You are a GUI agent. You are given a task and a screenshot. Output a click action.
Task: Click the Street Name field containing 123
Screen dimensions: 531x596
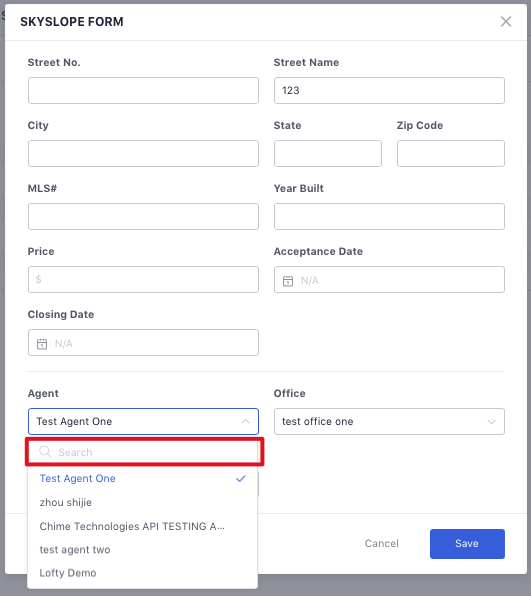point(389,90)
